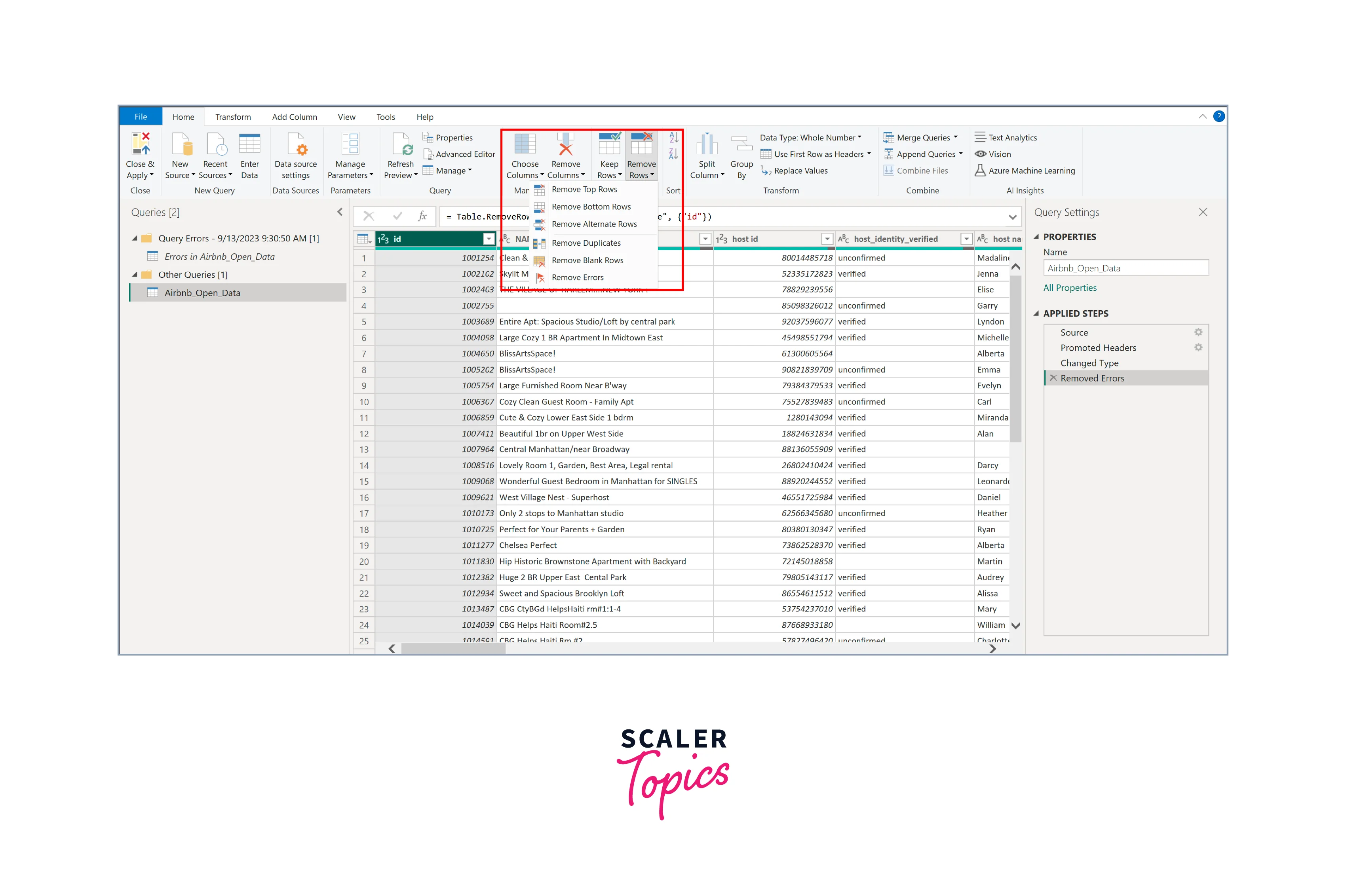
Task: Click the Enter Data table icon
Action: (x=249, y=144)
